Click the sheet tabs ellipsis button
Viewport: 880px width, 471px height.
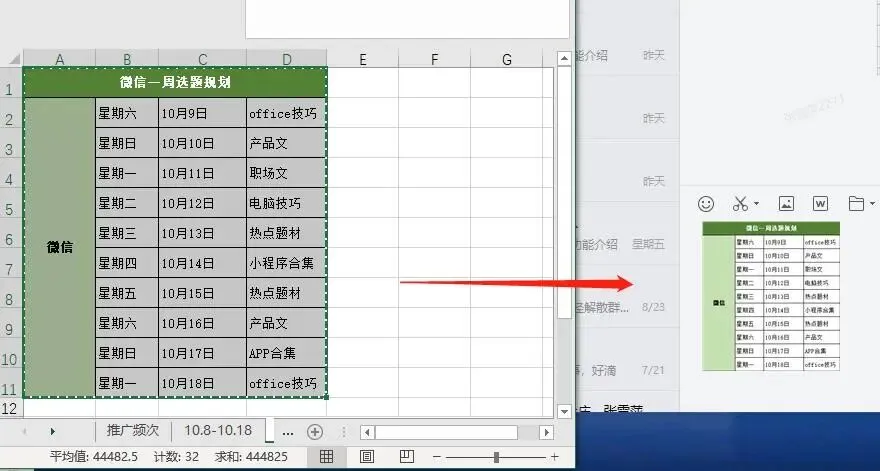click(288, 432)
